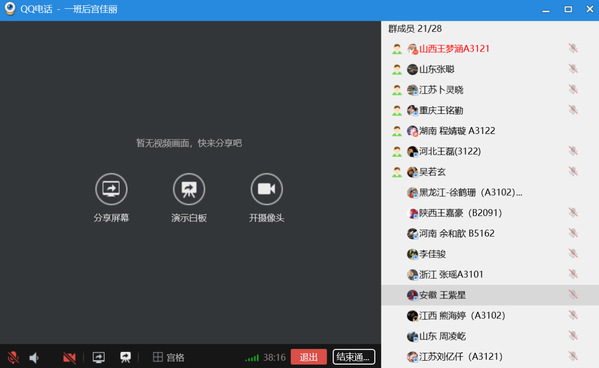Click green person icon beside 河北王磊(3122)
This screenshot has height=368, width=599.
[397, 151]
